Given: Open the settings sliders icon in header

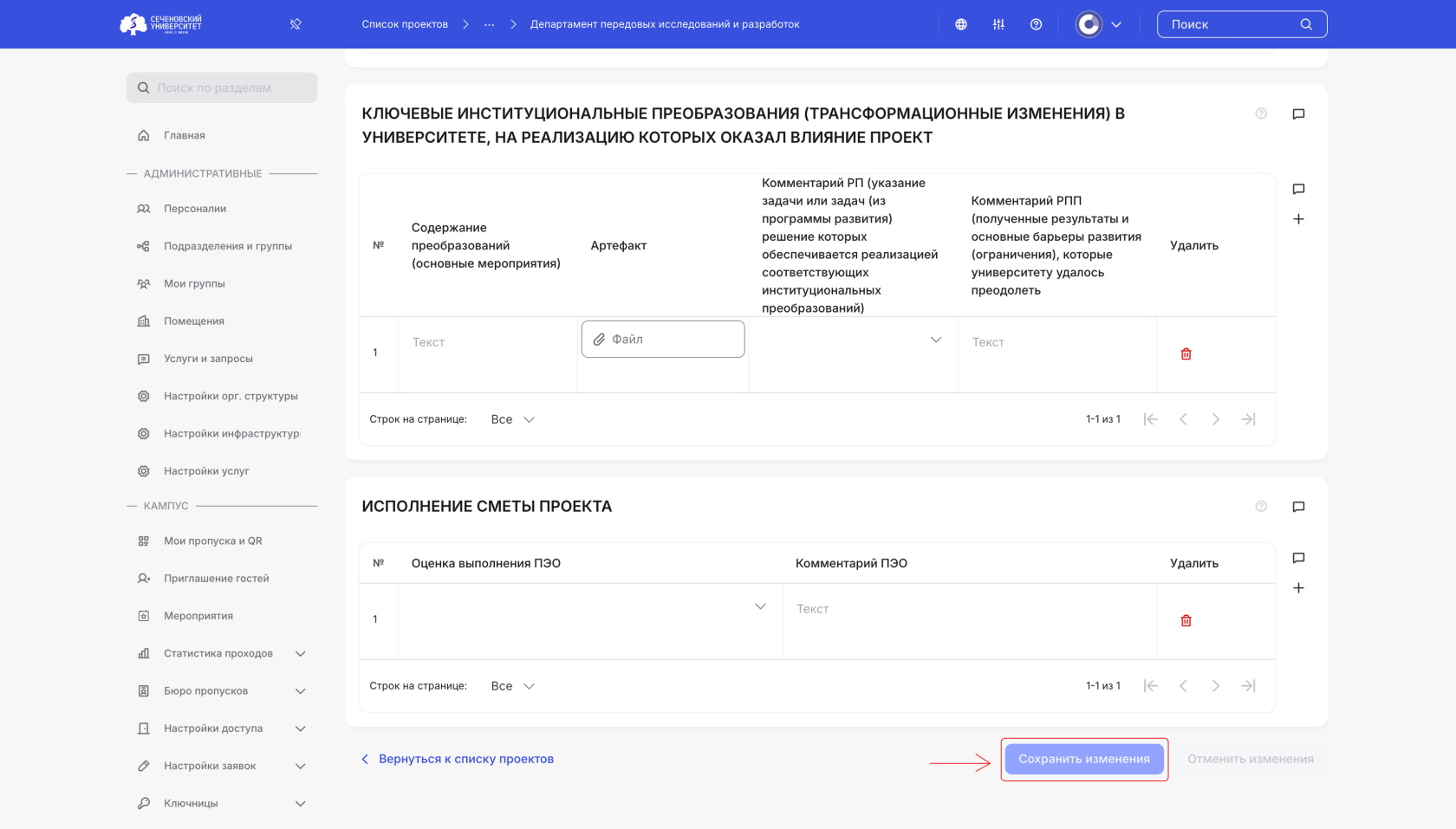Looking at the screenshot, I should [x=998, y=24].
